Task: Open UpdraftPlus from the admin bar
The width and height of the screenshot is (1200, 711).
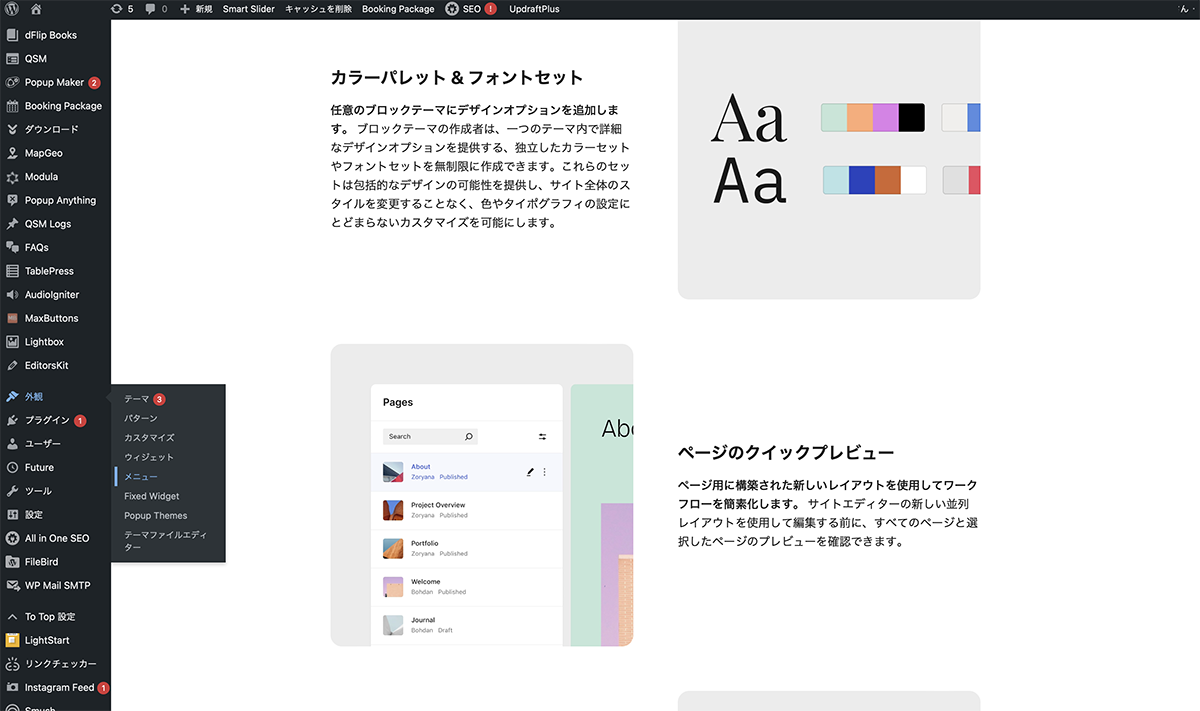Action: pos(534,9)
